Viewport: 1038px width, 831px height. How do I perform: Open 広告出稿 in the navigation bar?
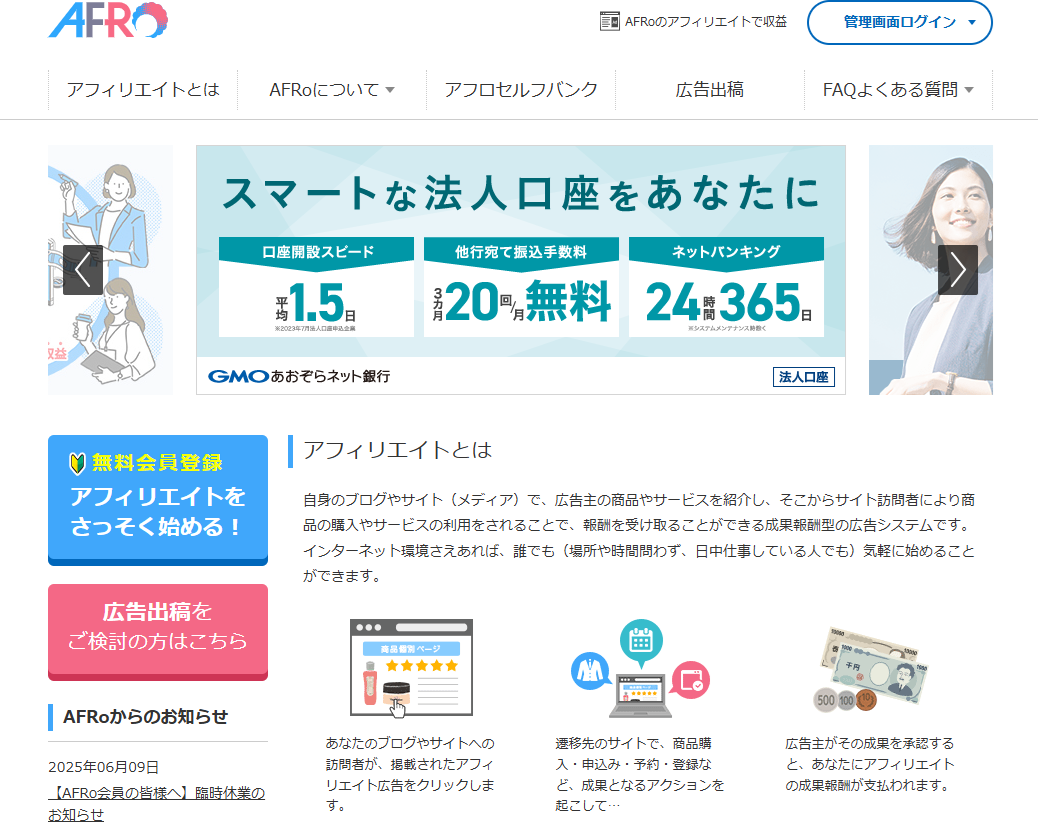coord(710,90)
